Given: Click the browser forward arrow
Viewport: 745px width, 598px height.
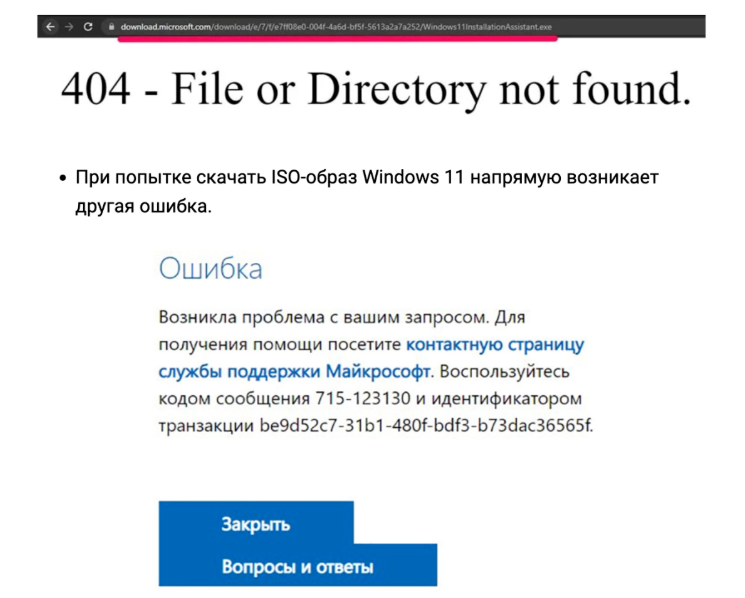Looking at the screenshot, I should (x=69, y=27).
